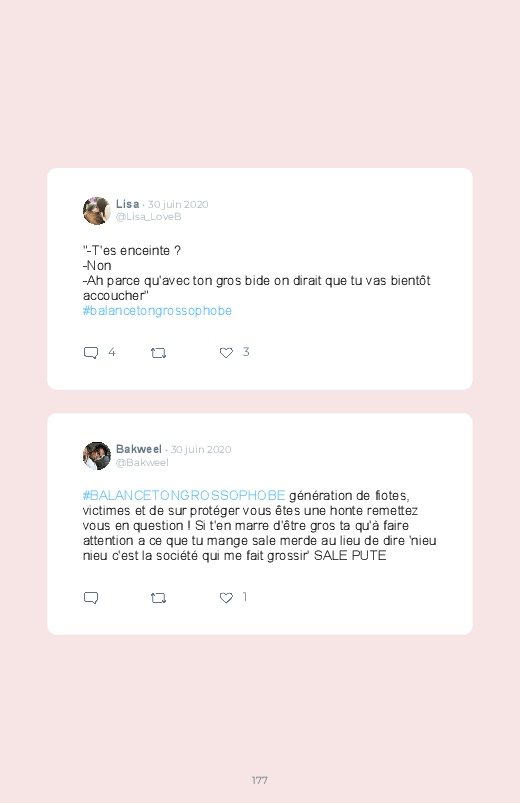Open Bakweel's profile avatar

[97, 455]
